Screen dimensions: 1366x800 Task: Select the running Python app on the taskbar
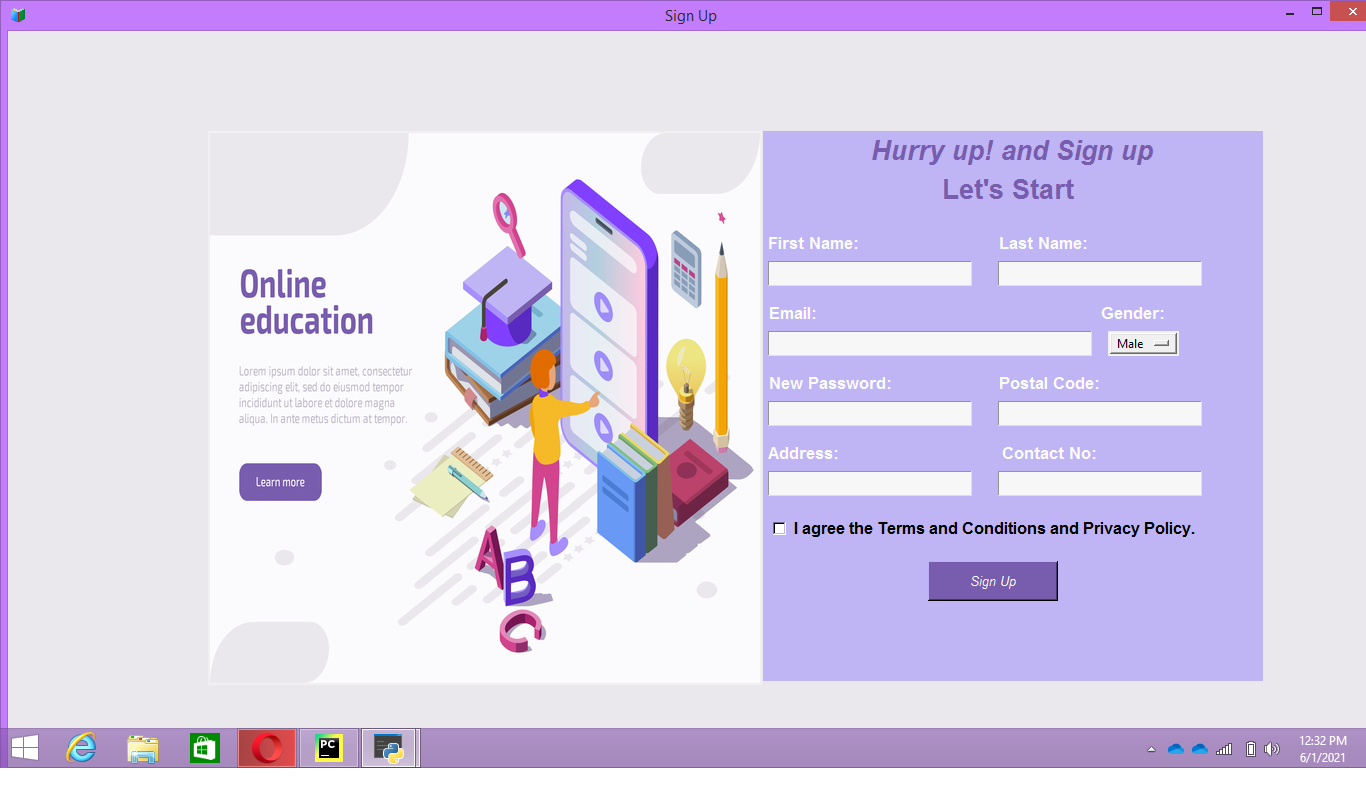(388, 747)
